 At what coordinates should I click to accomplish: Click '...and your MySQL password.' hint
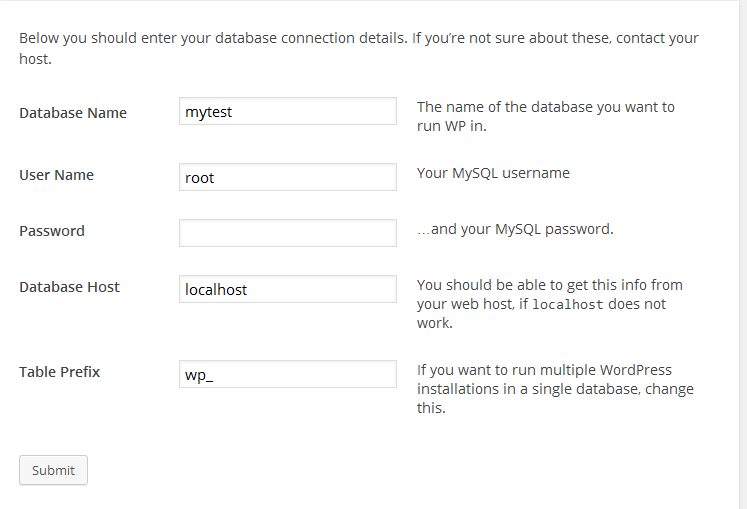point(515,229)
